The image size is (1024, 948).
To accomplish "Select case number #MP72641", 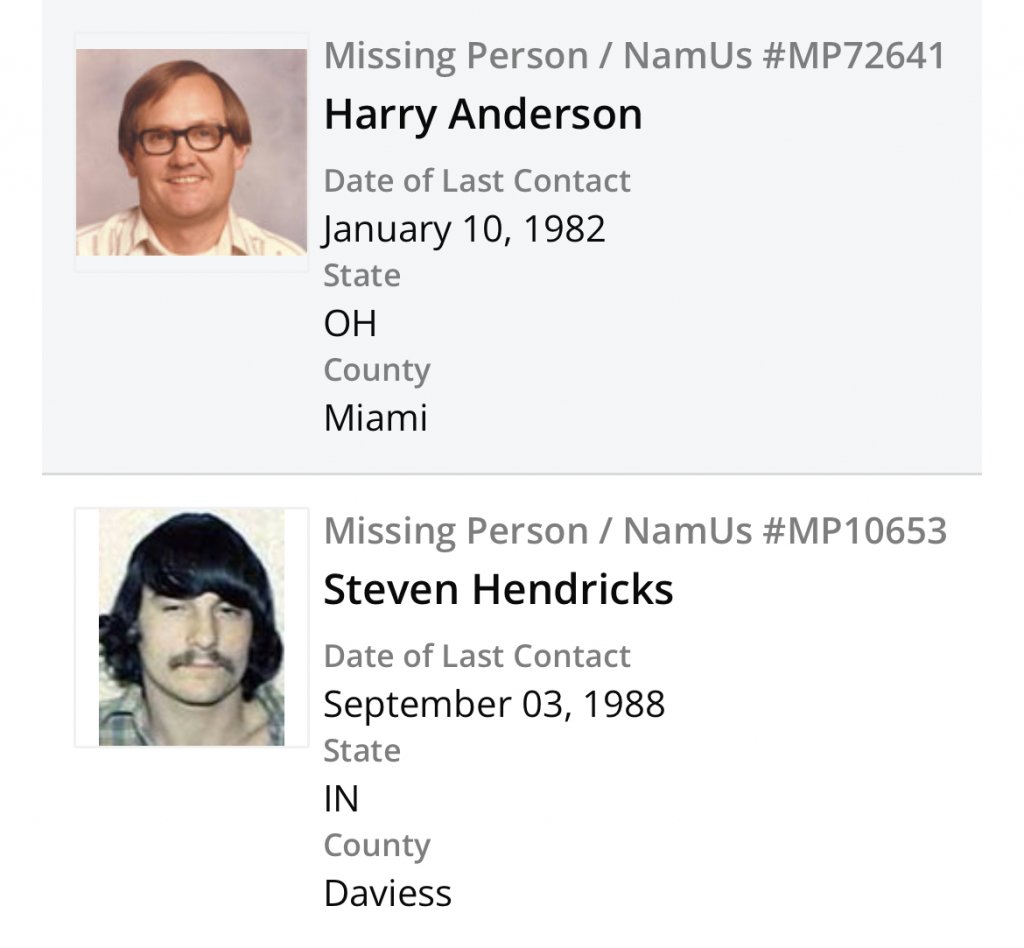I will (x=853, y=56).
